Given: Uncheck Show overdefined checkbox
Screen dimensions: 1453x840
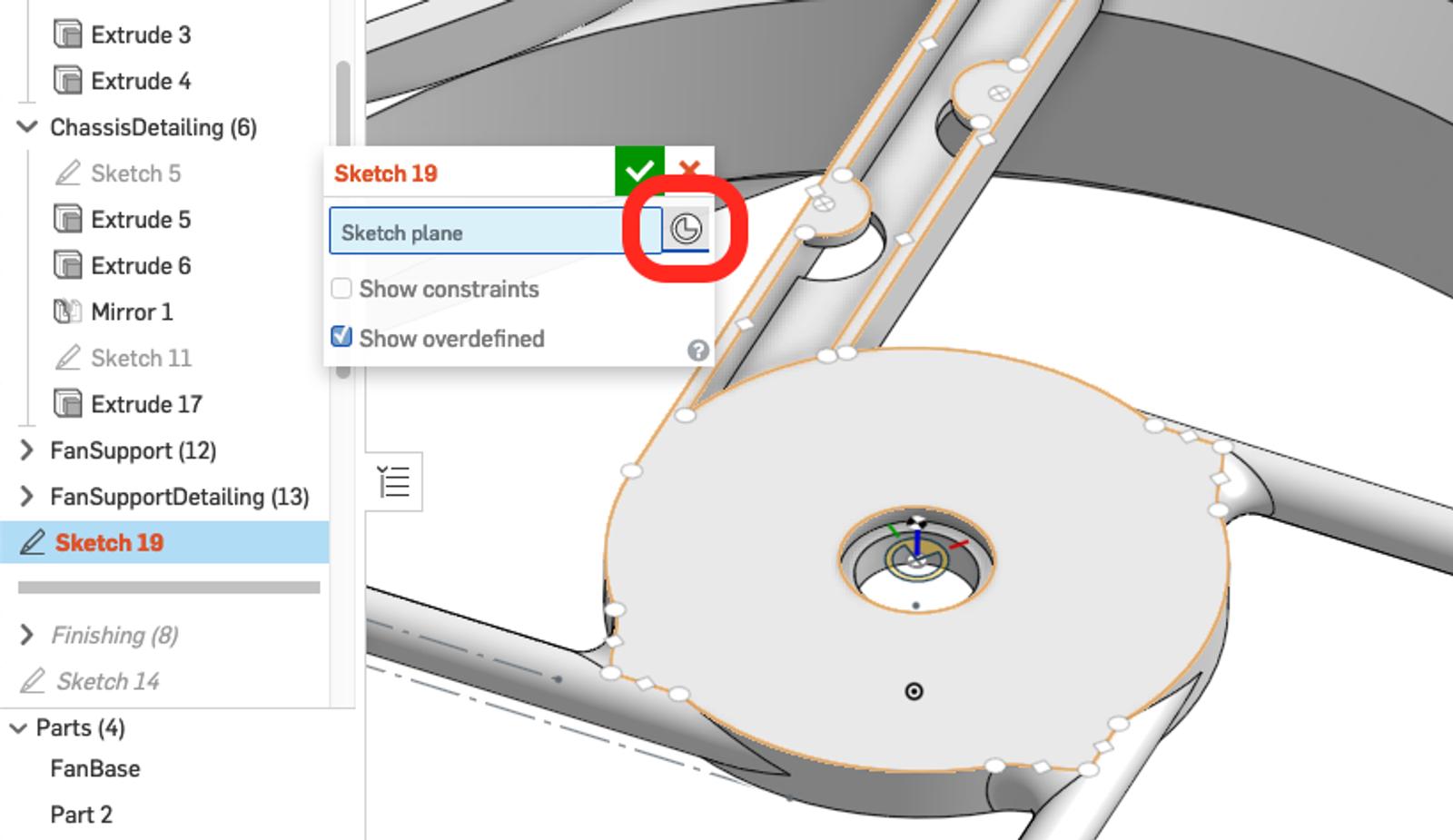Looking at the screenshot, I should tap(341, 337).
